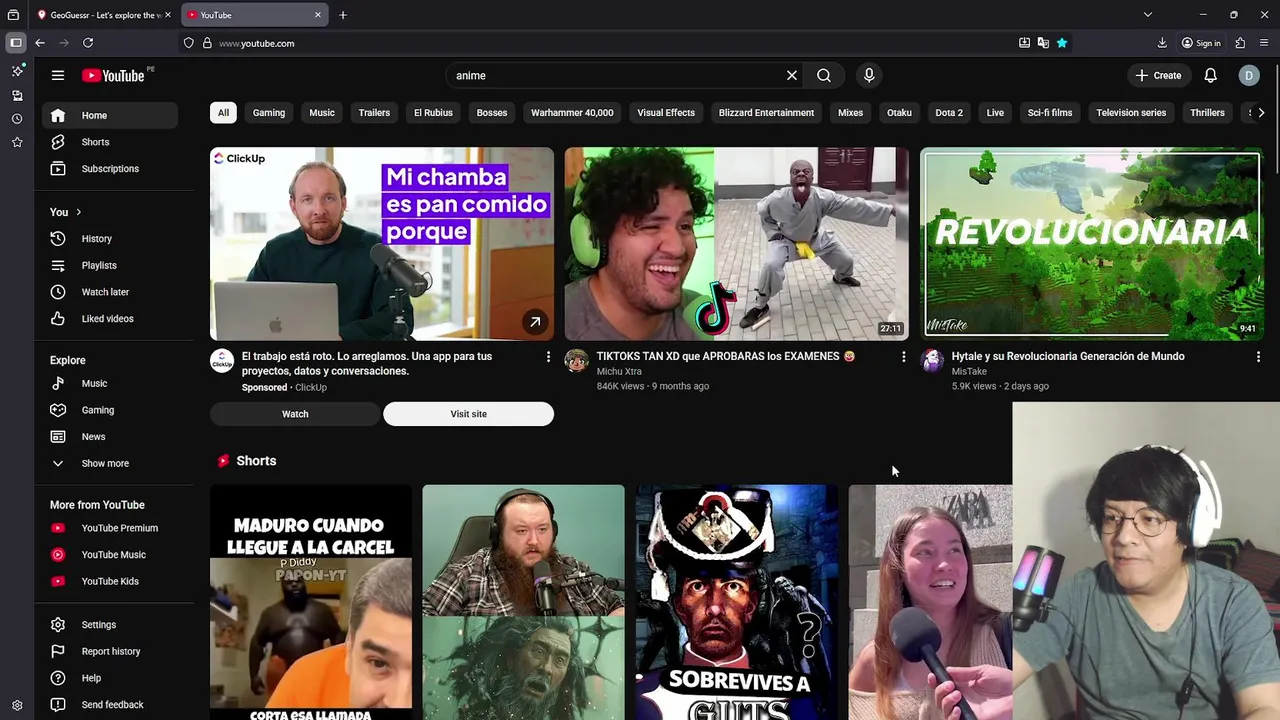Screen dimensions: 1280x720
Task: Open more options for Hytale video
Action: pos(1258,357)
